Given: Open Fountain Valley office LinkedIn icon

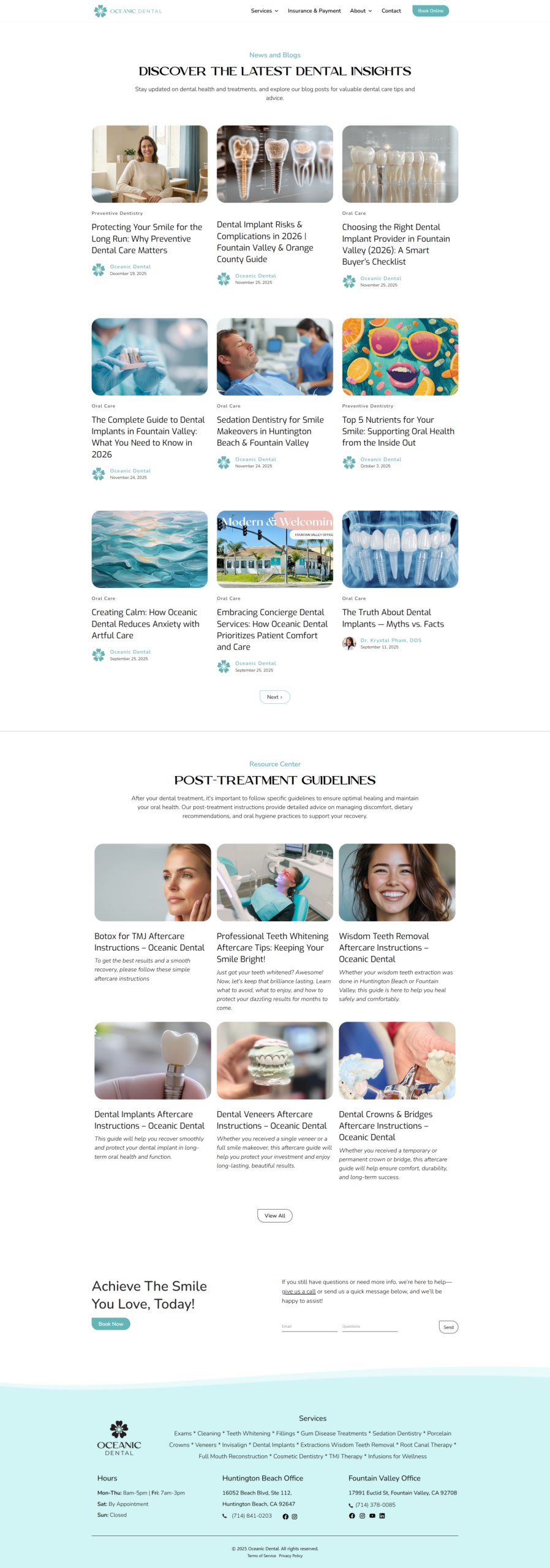Looking at the screenshot, I should (x=382, y=1516).
